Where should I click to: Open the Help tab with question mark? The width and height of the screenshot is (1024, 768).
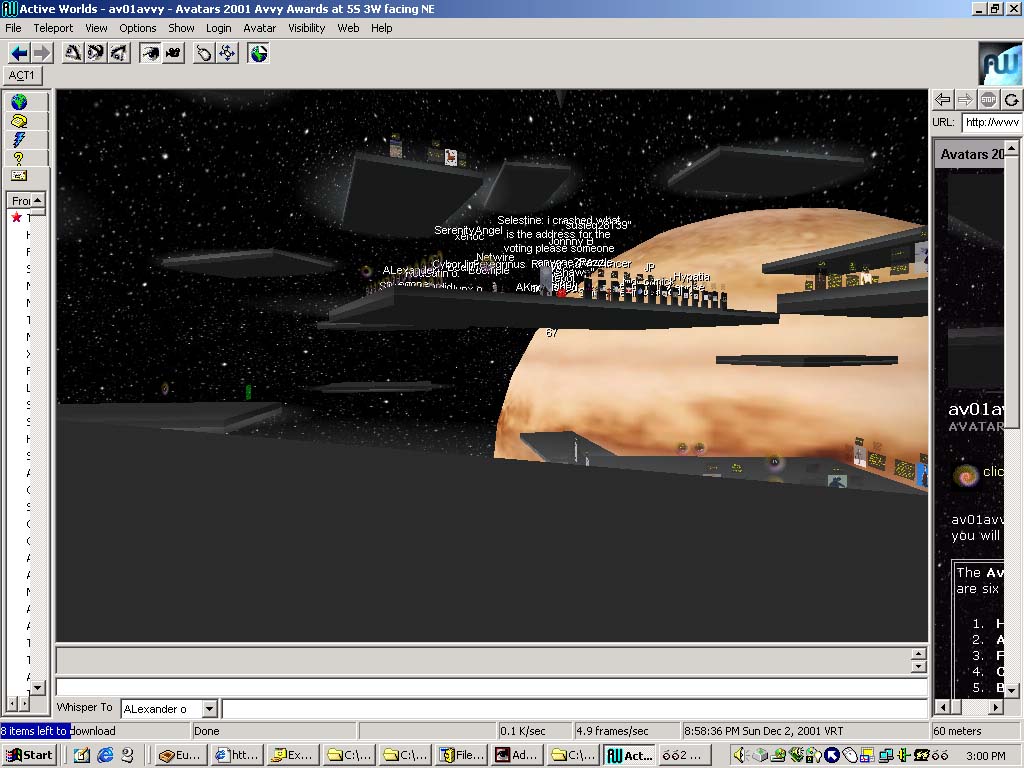click(x=18, y=158)
